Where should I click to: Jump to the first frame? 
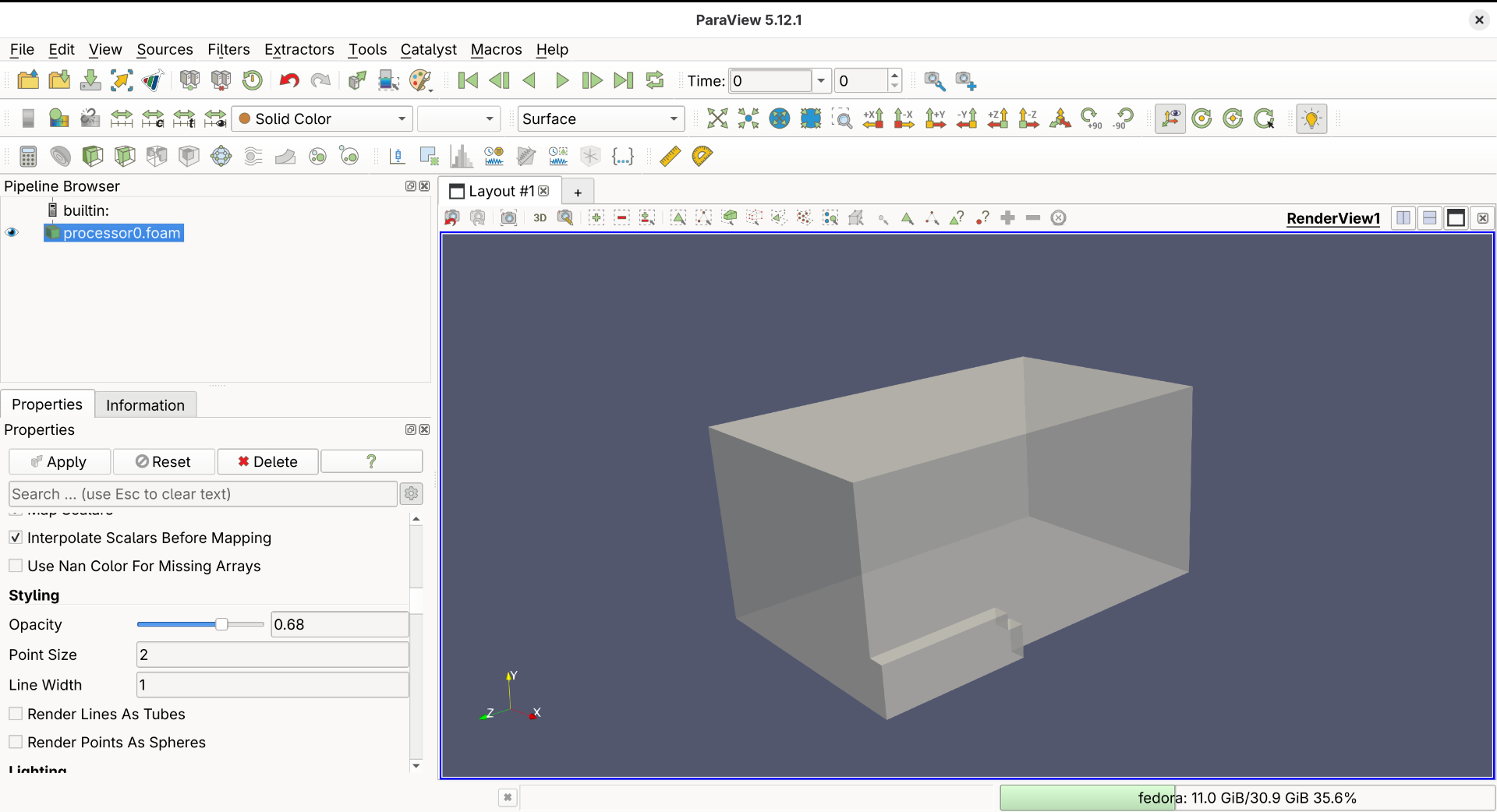point(468,80)
